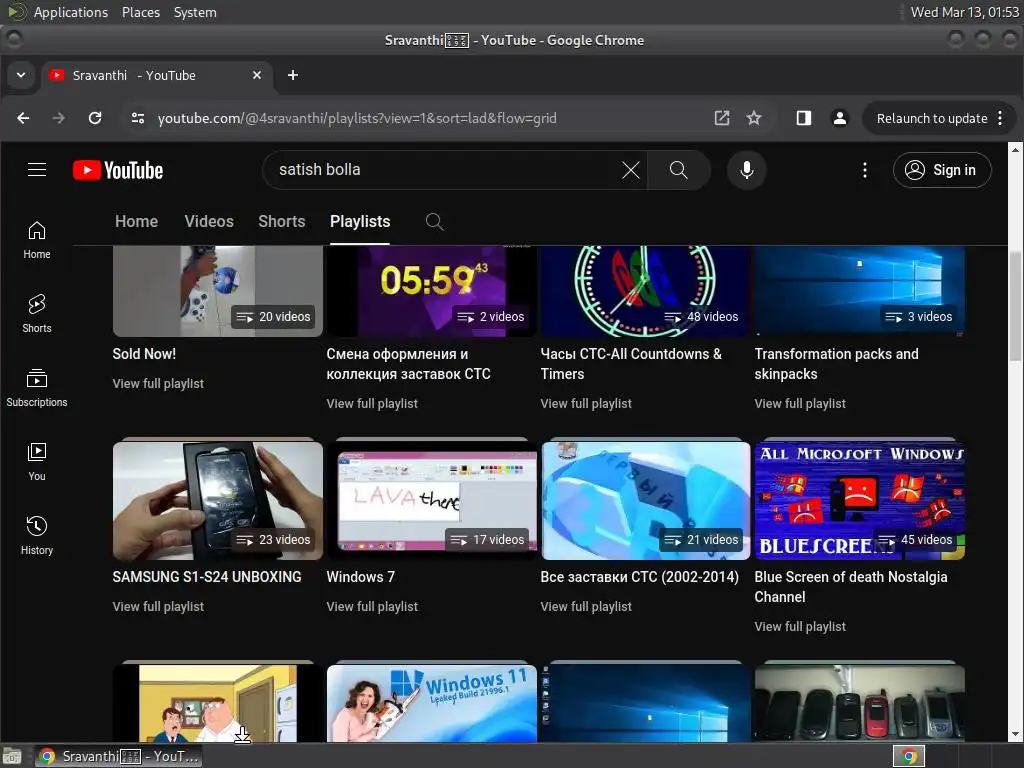Clear the search box with the X icon
This screenshot has height=768, width=1024.
631,170
